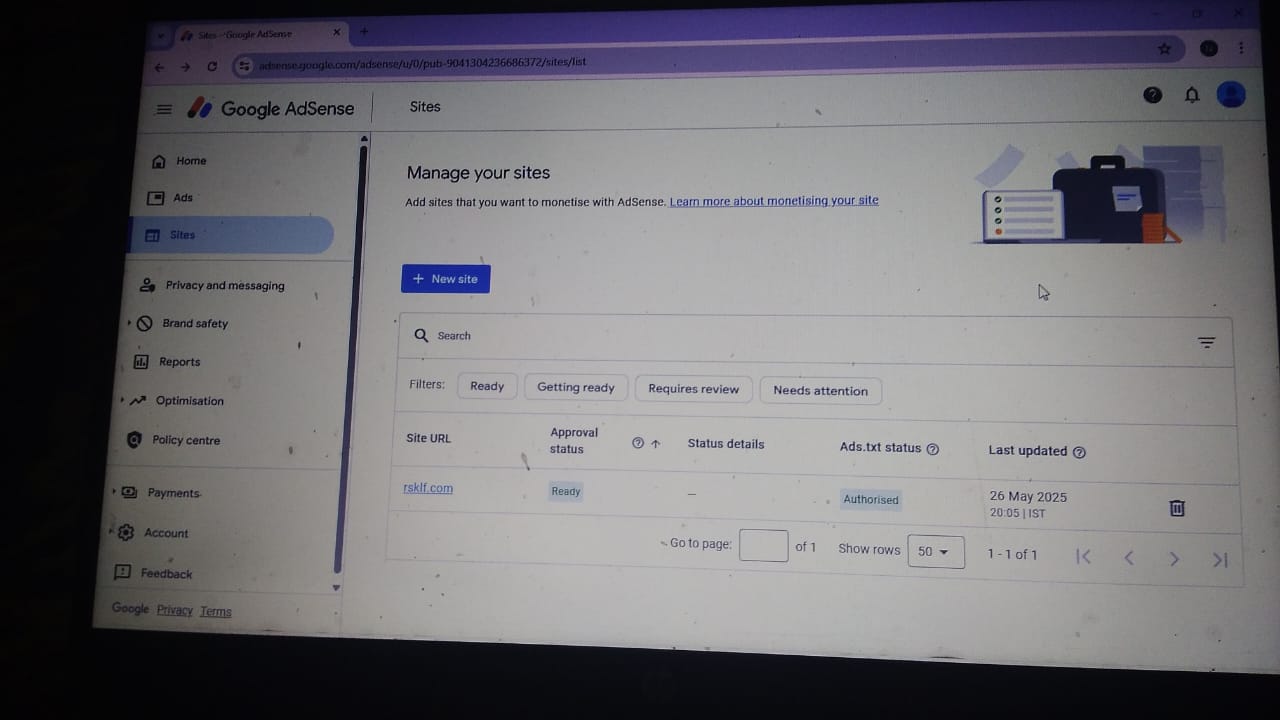Open the browser tab search dropdown

click(160, 34)
